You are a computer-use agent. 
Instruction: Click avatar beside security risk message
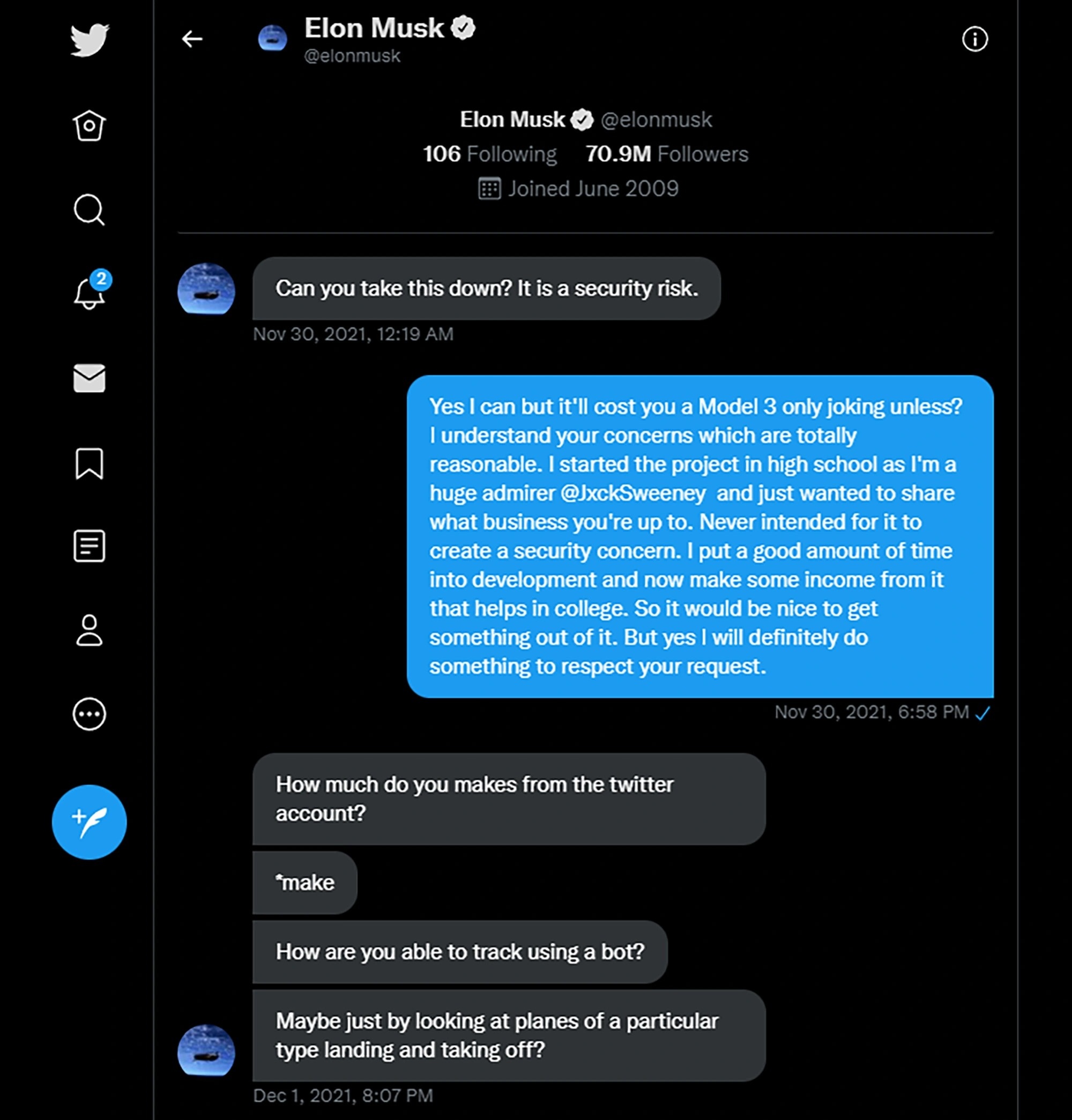tap(206, 289)
